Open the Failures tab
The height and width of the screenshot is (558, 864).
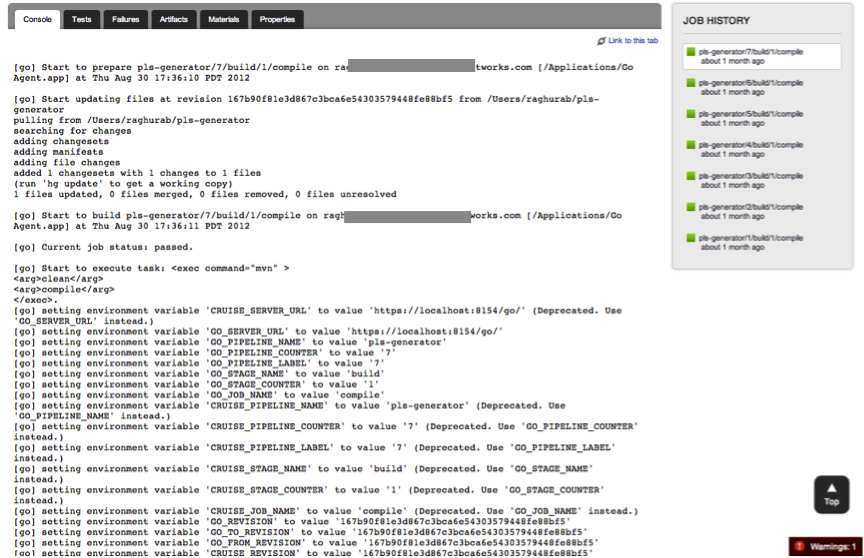click(x=126, y=19)
